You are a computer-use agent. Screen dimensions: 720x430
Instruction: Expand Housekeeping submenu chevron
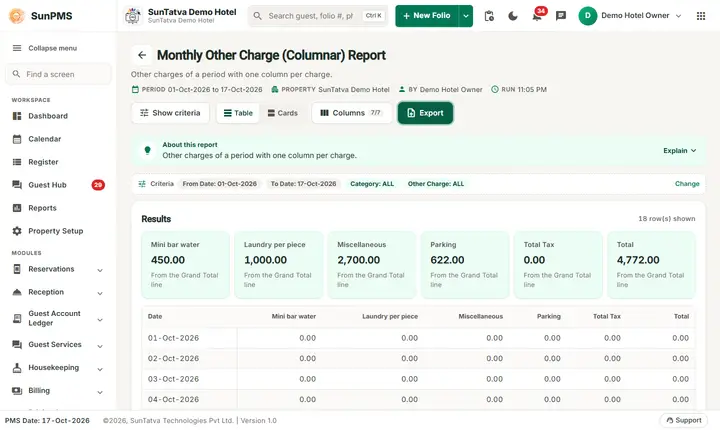click(100, 369)
